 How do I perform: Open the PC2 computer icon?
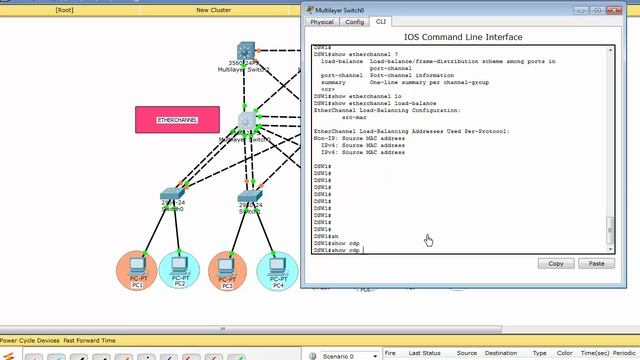click(180, 266)
